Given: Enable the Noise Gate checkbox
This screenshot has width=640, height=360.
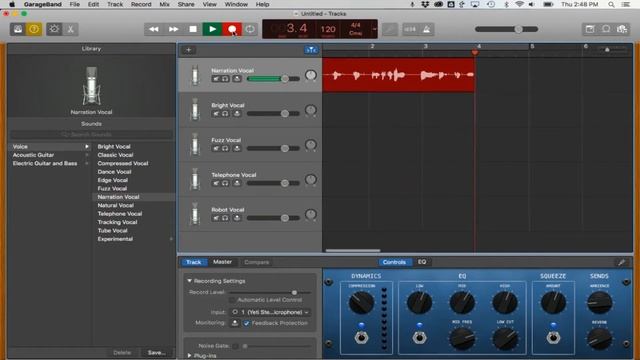Looking at the screenshot, I should click(x=235, y=346).
